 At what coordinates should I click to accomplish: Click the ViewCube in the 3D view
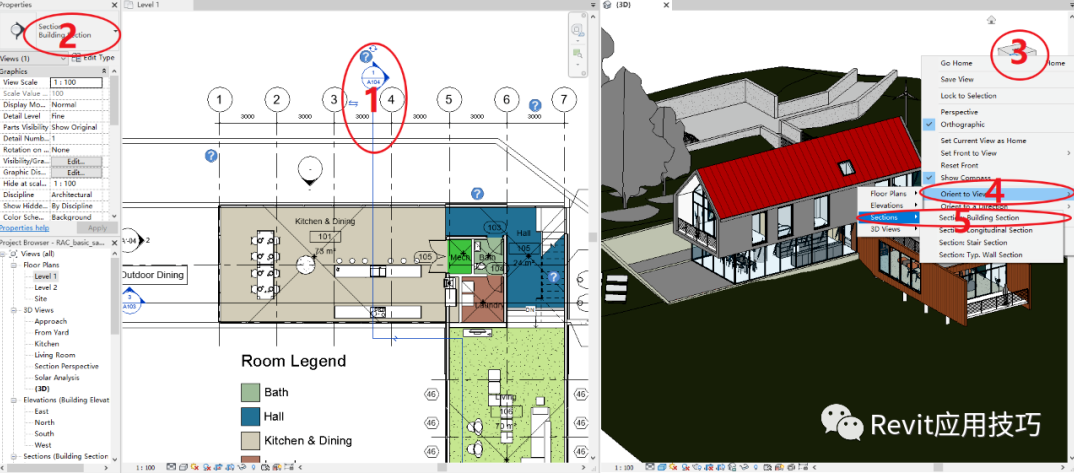[1021, 53]
